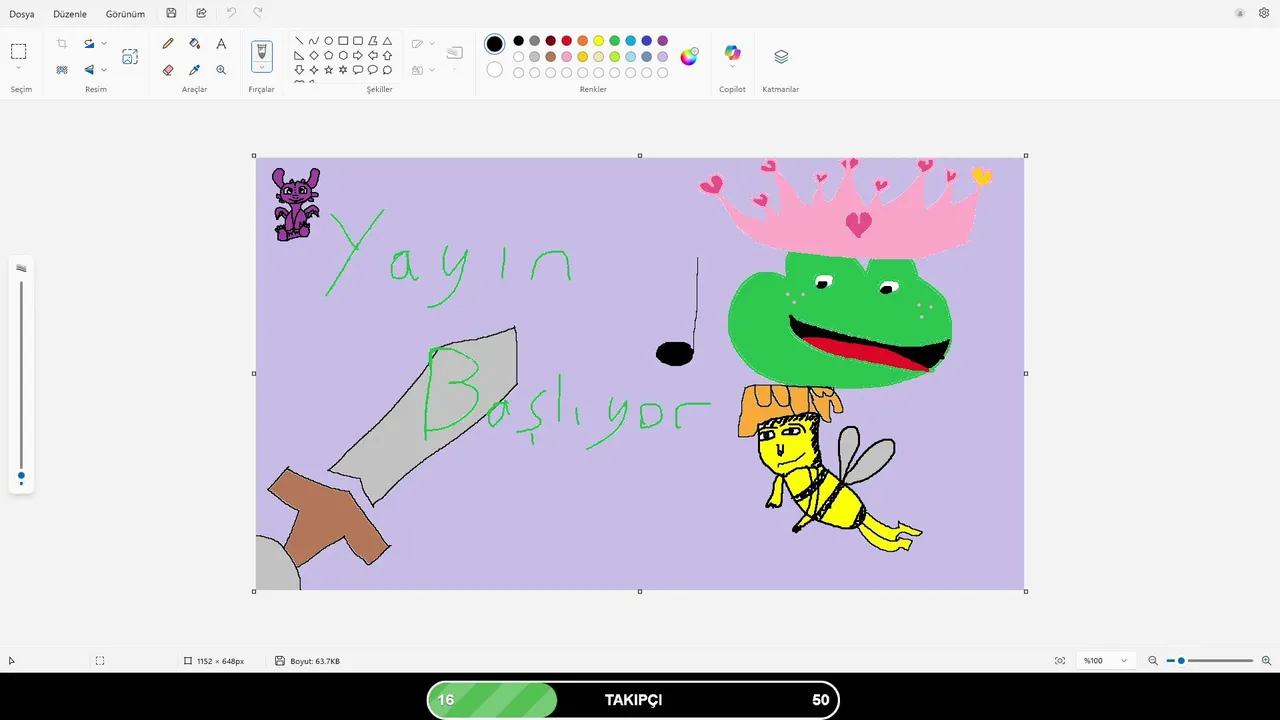This screenshot has width=1280, height=720.
Task: Pick the brown color swatch
Action: pyautogui.click(x=550, y=57)
